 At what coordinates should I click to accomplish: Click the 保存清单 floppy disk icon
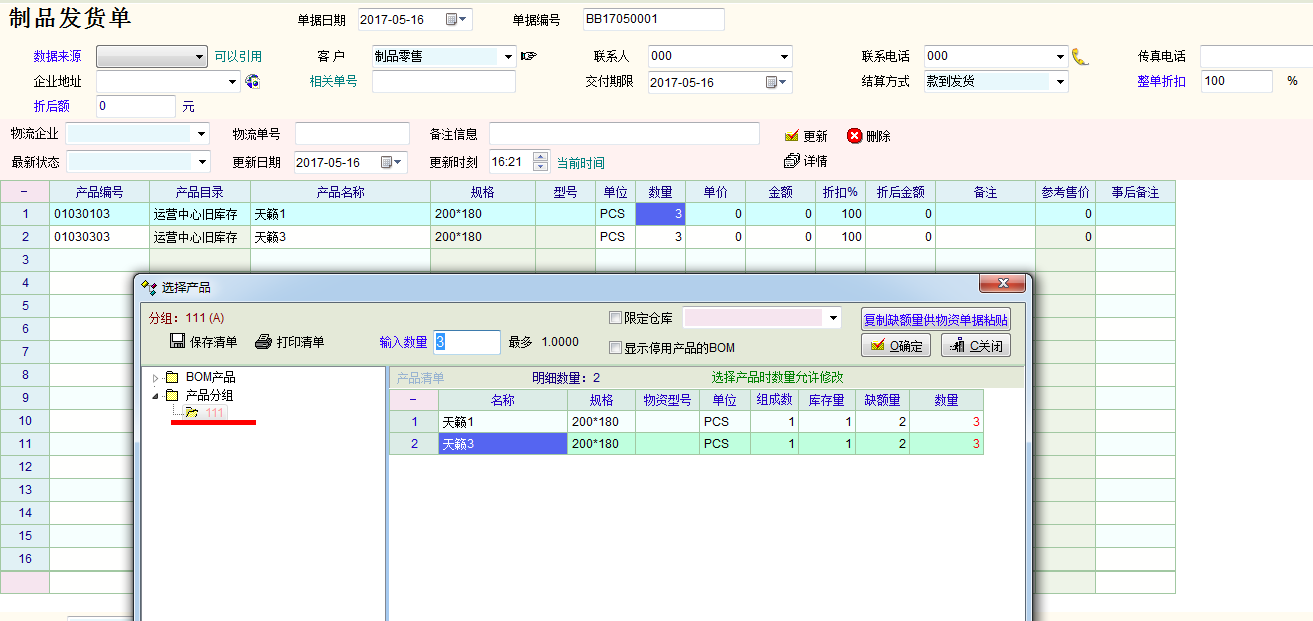tap(178, 342)
